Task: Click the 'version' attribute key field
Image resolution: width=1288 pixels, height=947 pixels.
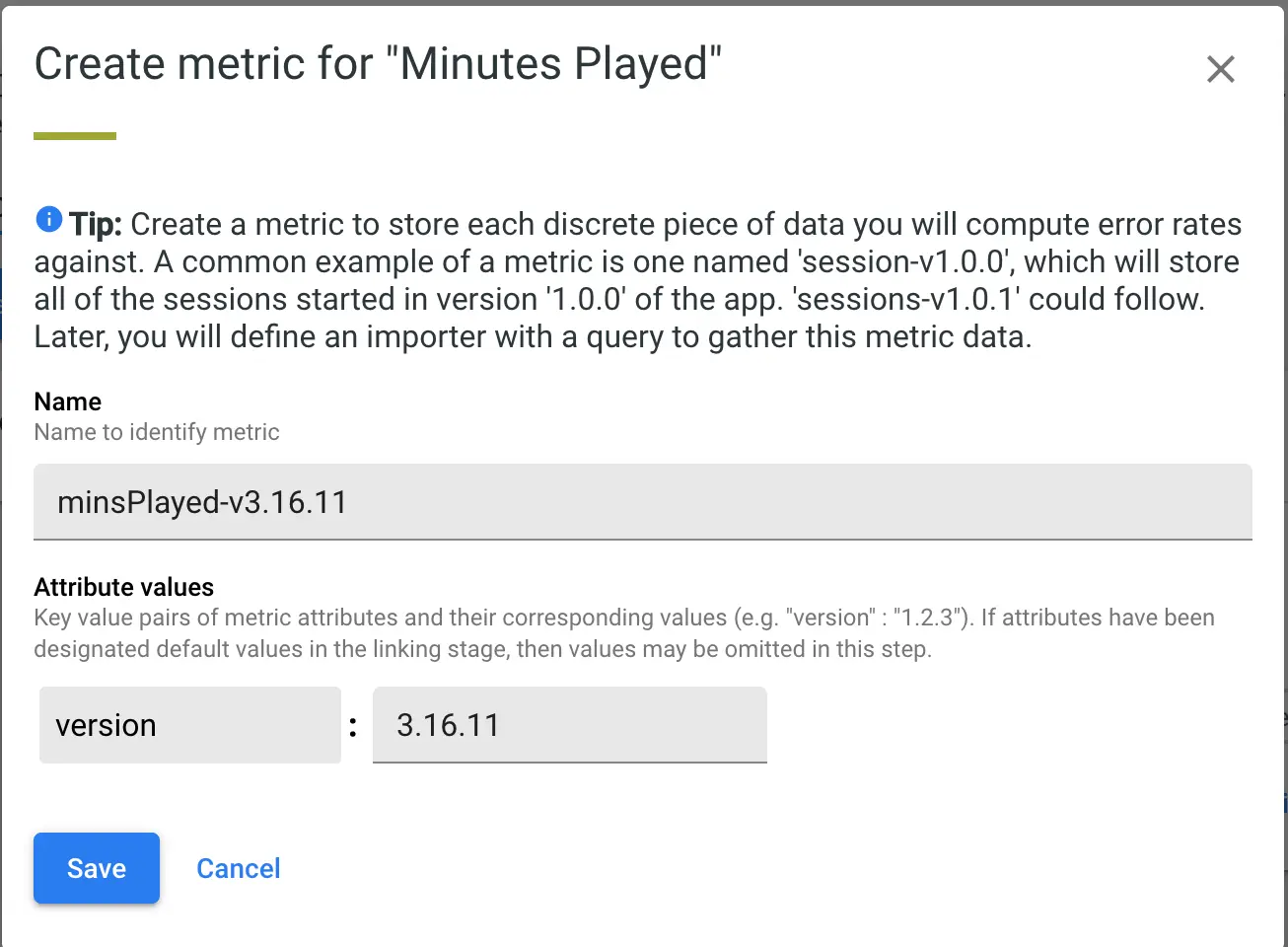Action: (189, 725)
